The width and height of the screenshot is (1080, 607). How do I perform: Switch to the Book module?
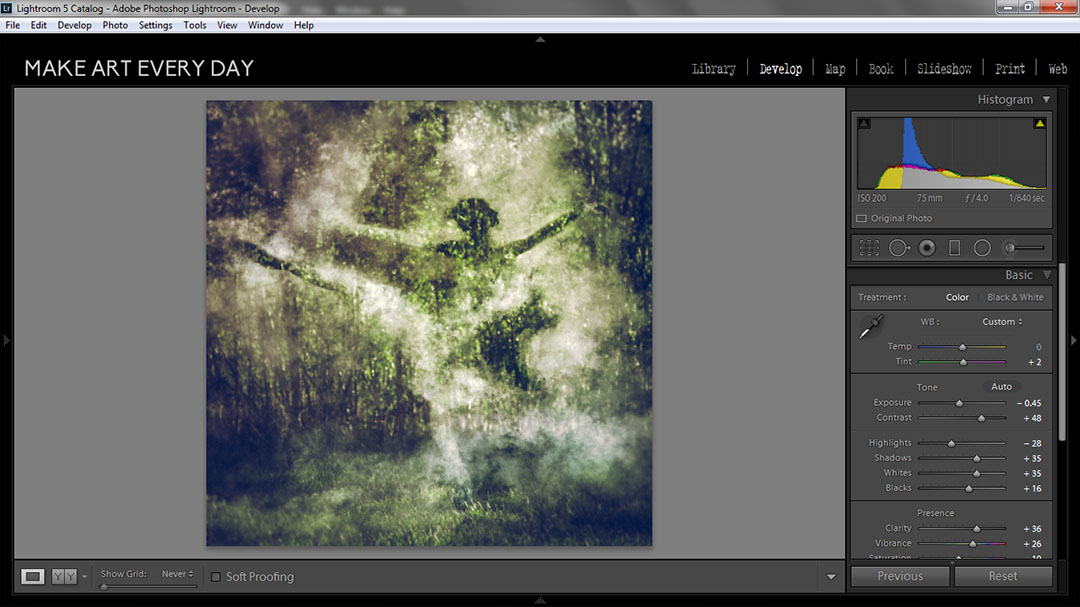[881, 69]
